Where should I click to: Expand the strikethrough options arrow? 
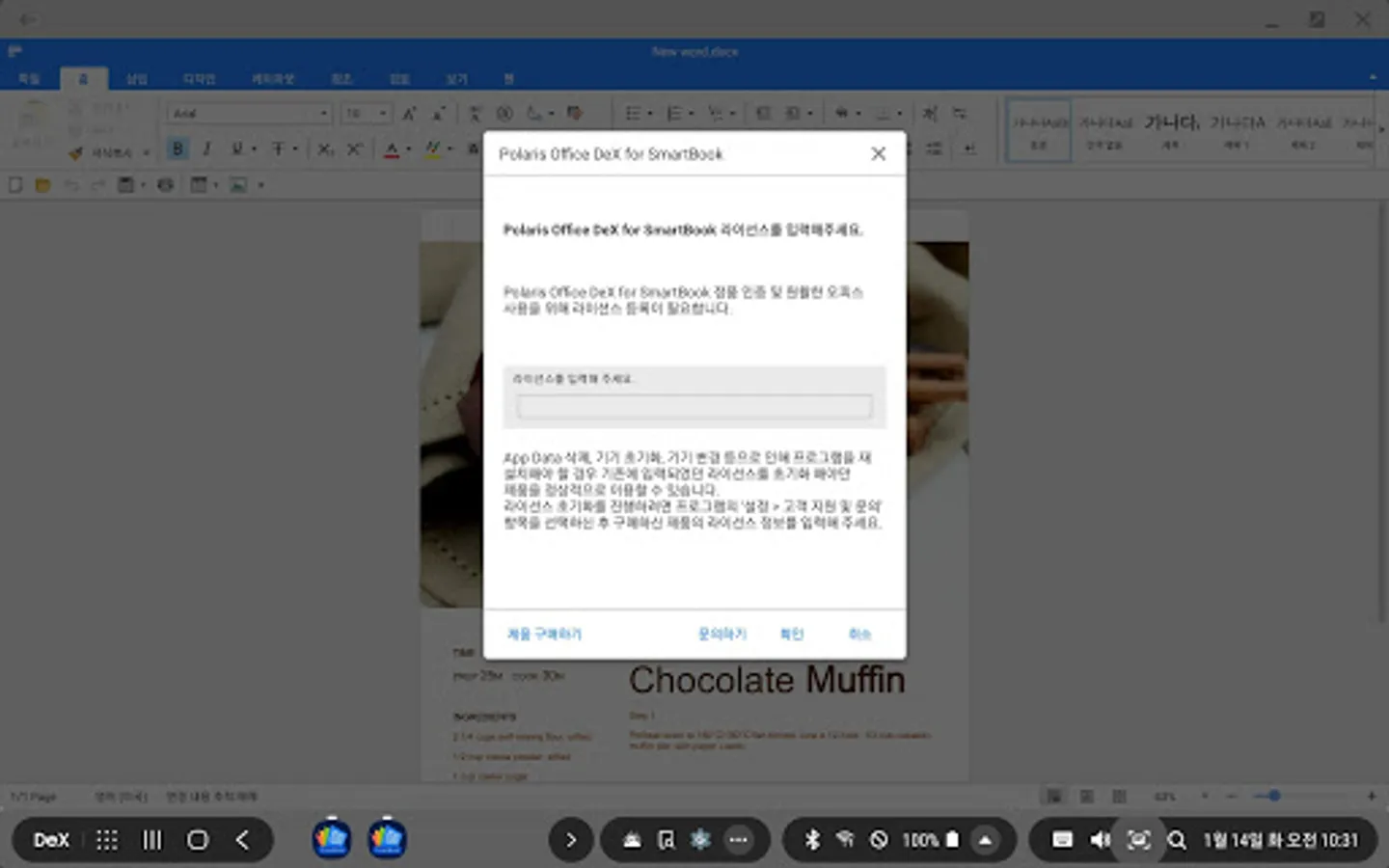295,149
